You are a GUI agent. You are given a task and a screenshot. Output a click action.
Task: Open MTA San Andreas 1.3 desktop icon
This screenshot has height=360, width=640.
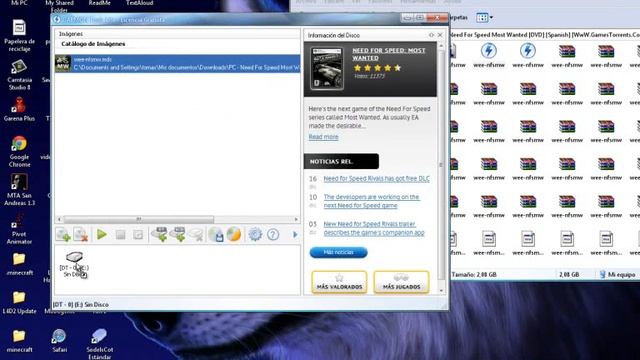[19, 190]
